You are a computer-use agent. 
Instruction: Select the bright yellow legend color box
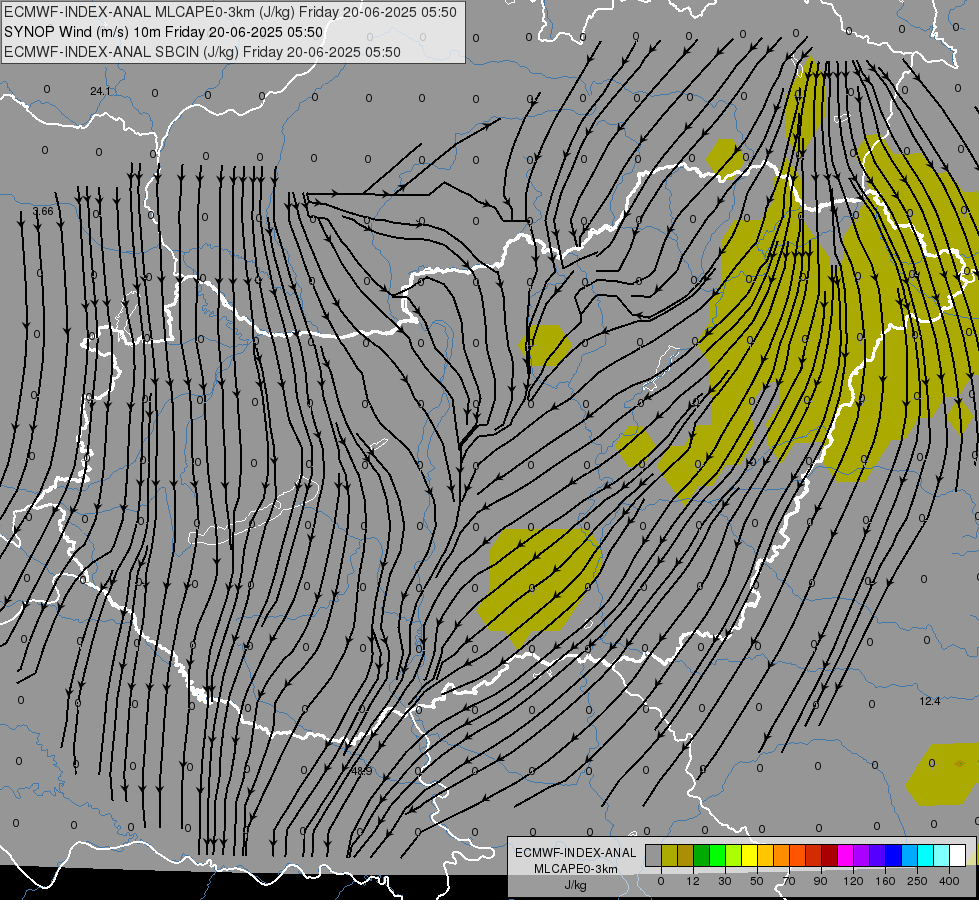tap(749, 855)
